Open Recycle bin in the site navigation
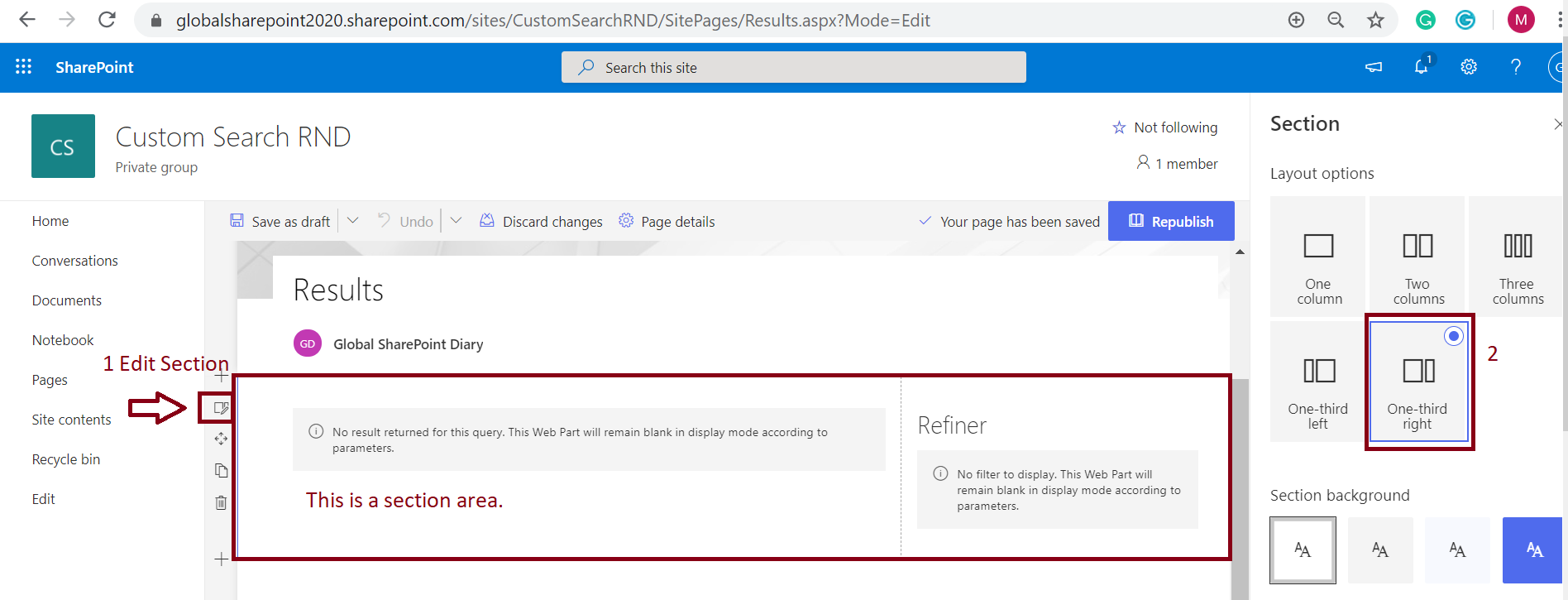The image size is (1568, 600). [x=66, y=459]
